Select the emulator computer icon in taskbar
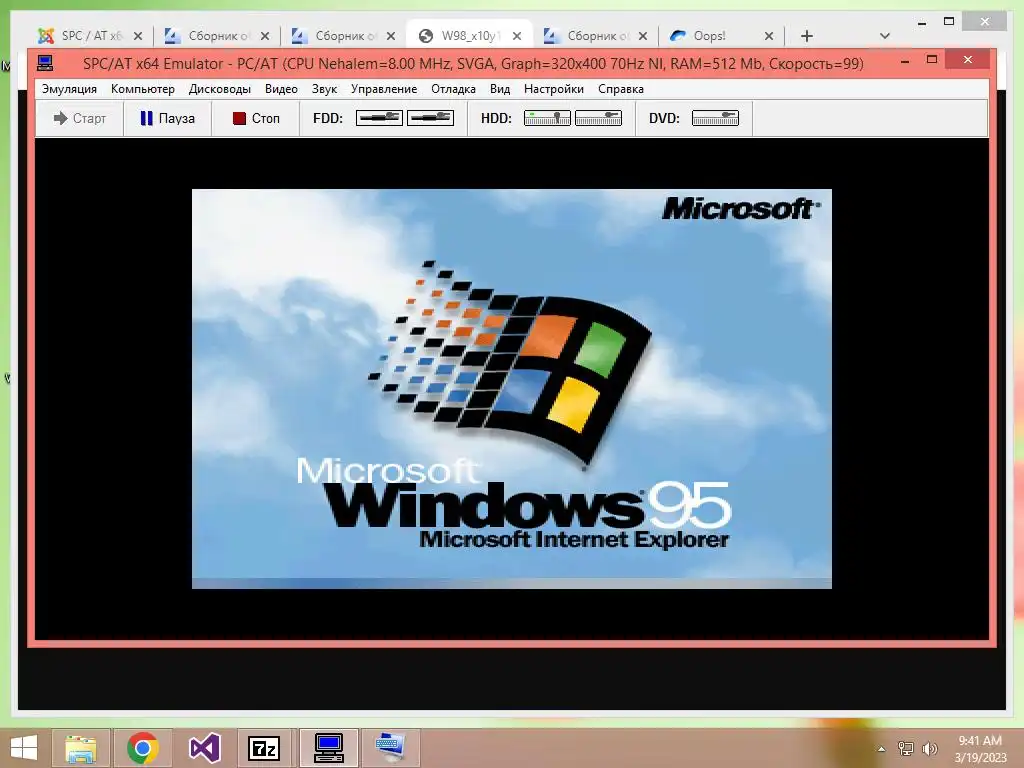 click(328, 748)
